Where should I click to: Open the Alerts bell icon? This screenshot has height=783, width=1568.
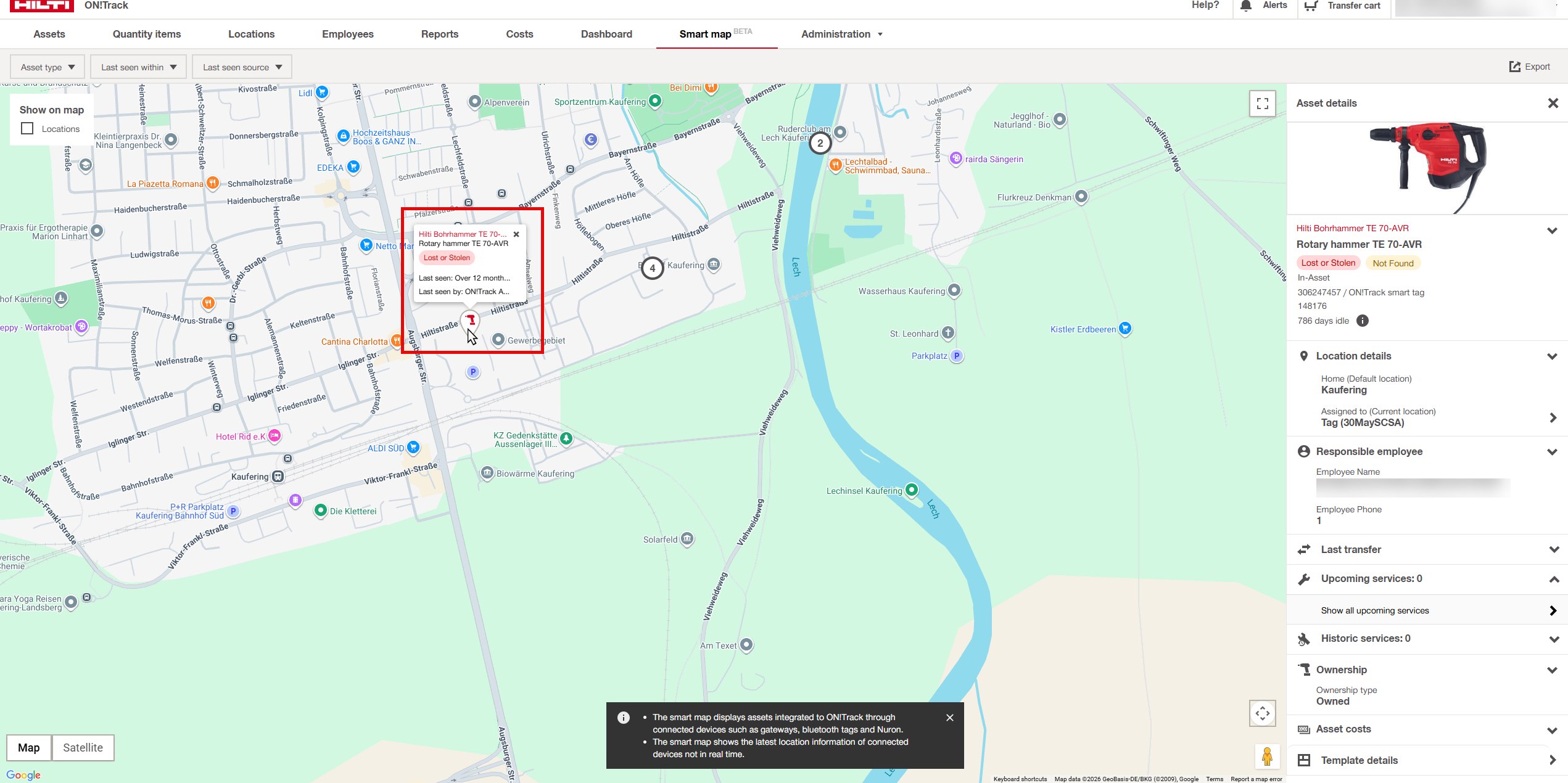point(1246,6)
